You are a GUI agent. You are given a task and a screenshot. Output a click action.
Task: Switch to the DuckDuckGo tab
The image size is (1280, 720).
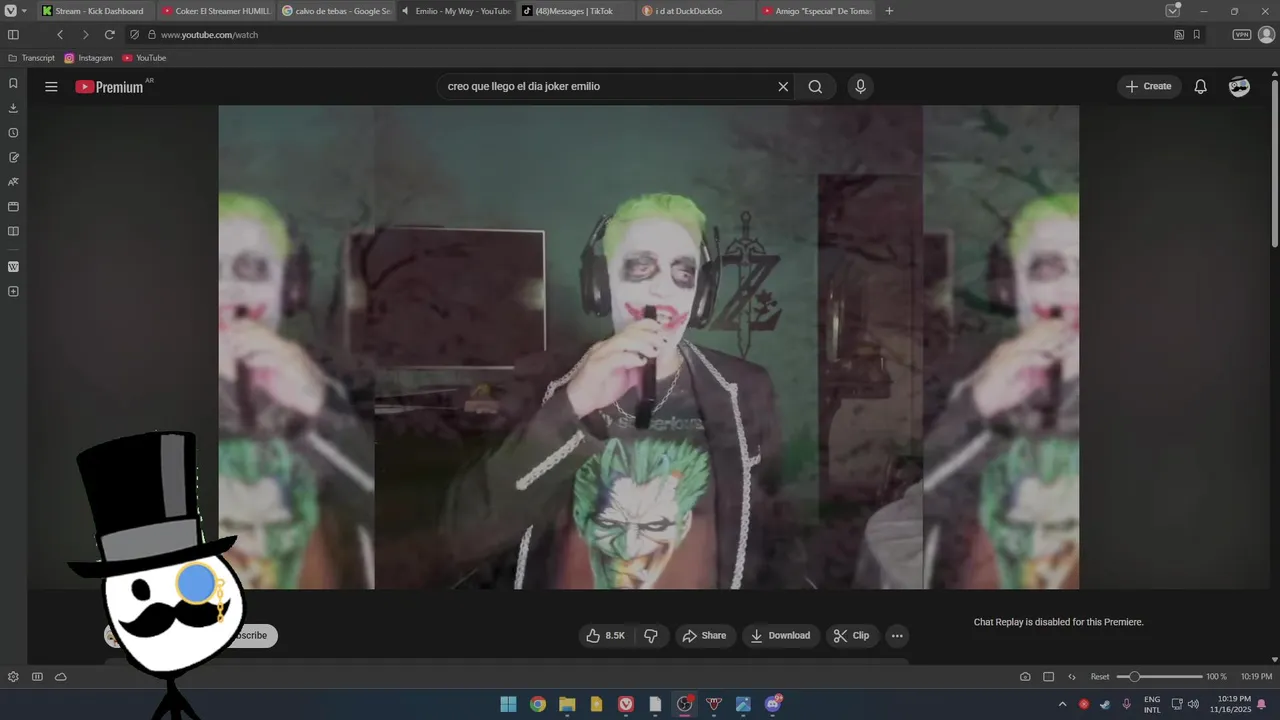tap(697, 11)
